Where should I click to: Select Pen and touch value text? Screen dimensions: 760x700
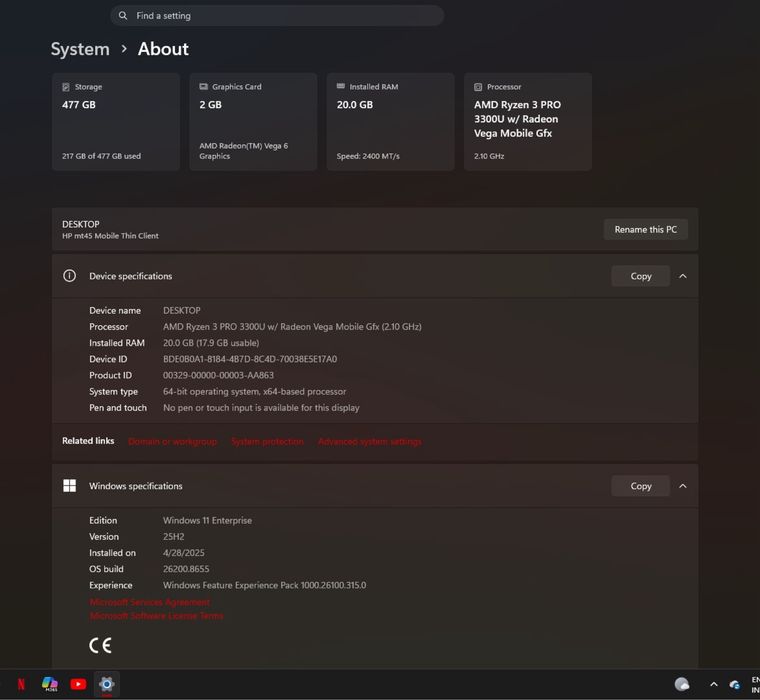(x=261, y=408)
